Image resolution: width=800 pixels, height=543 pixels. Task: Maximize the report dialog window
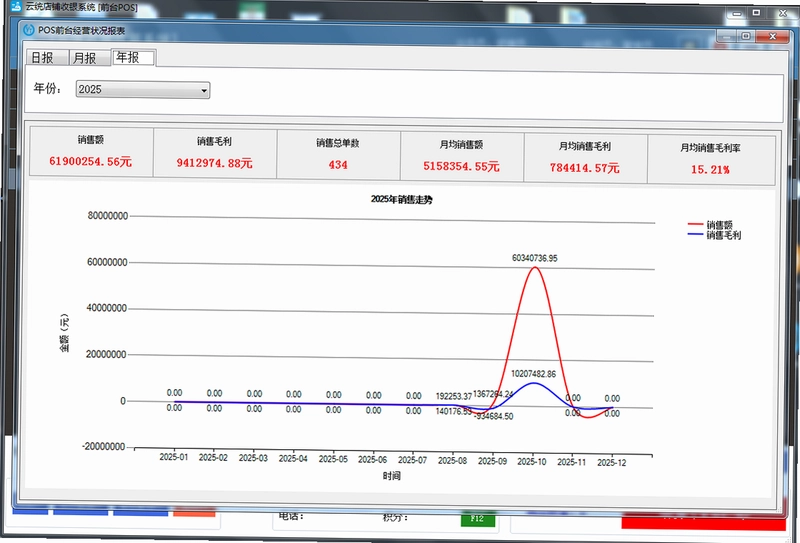(745, 36)
